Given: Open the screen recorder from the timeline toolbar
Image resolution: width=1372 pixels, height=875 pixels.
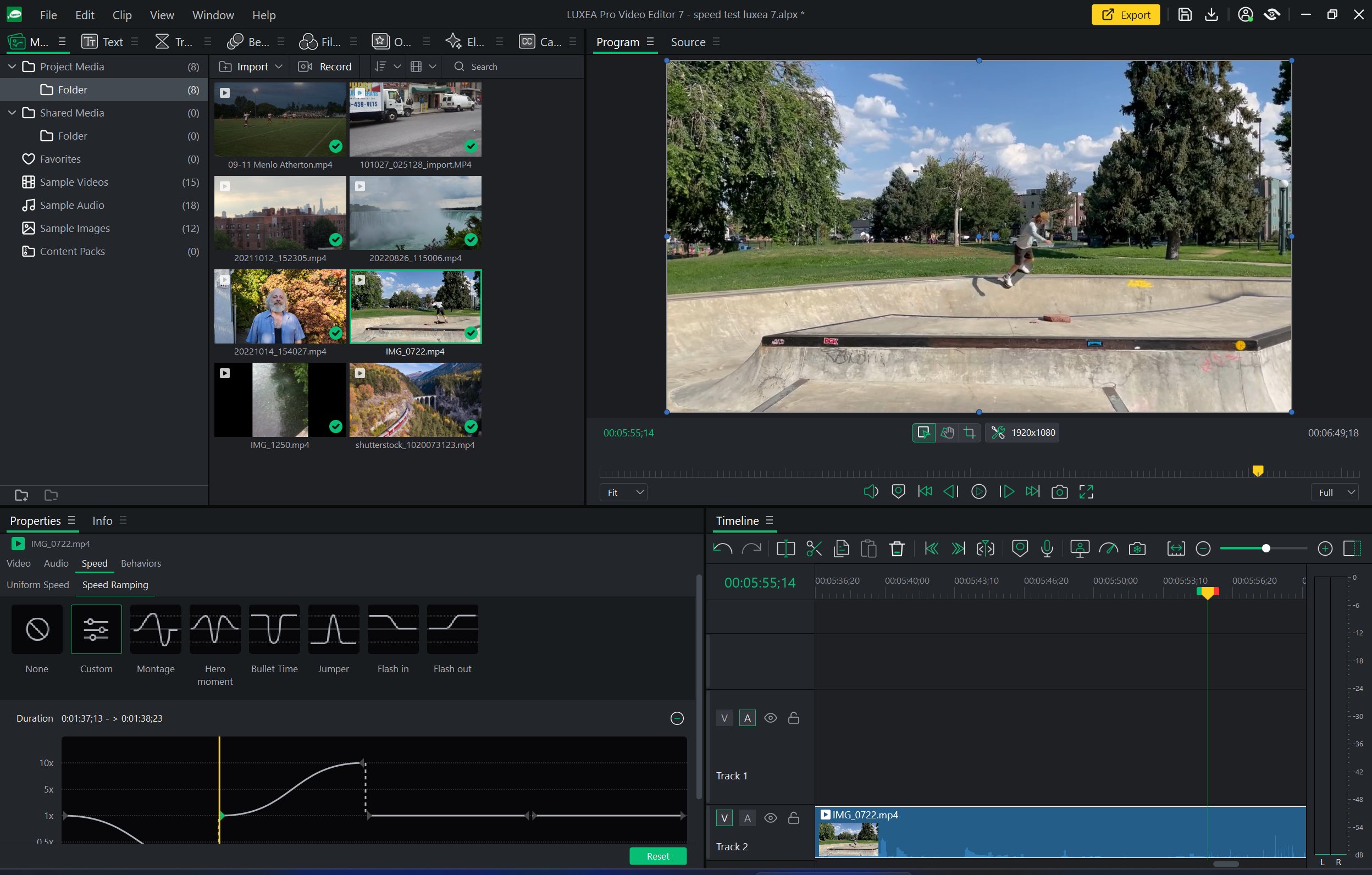Looking at the screenshot, I should click(x=1079, y=549).
